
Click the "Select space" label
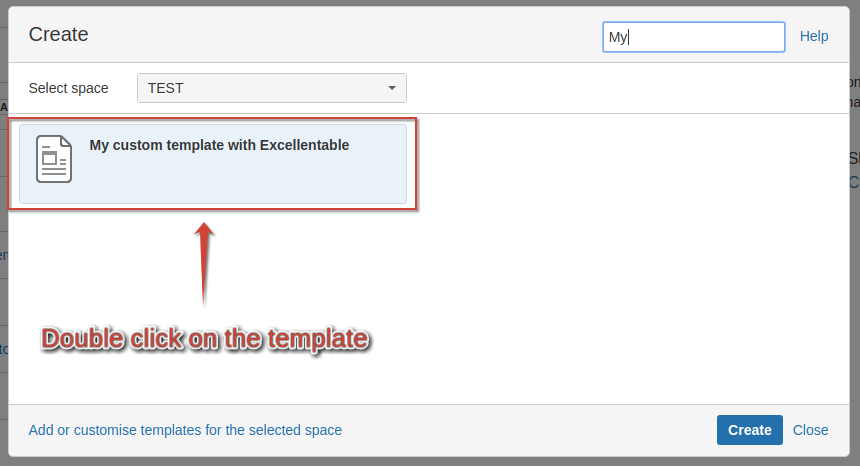tap(68, 88)
